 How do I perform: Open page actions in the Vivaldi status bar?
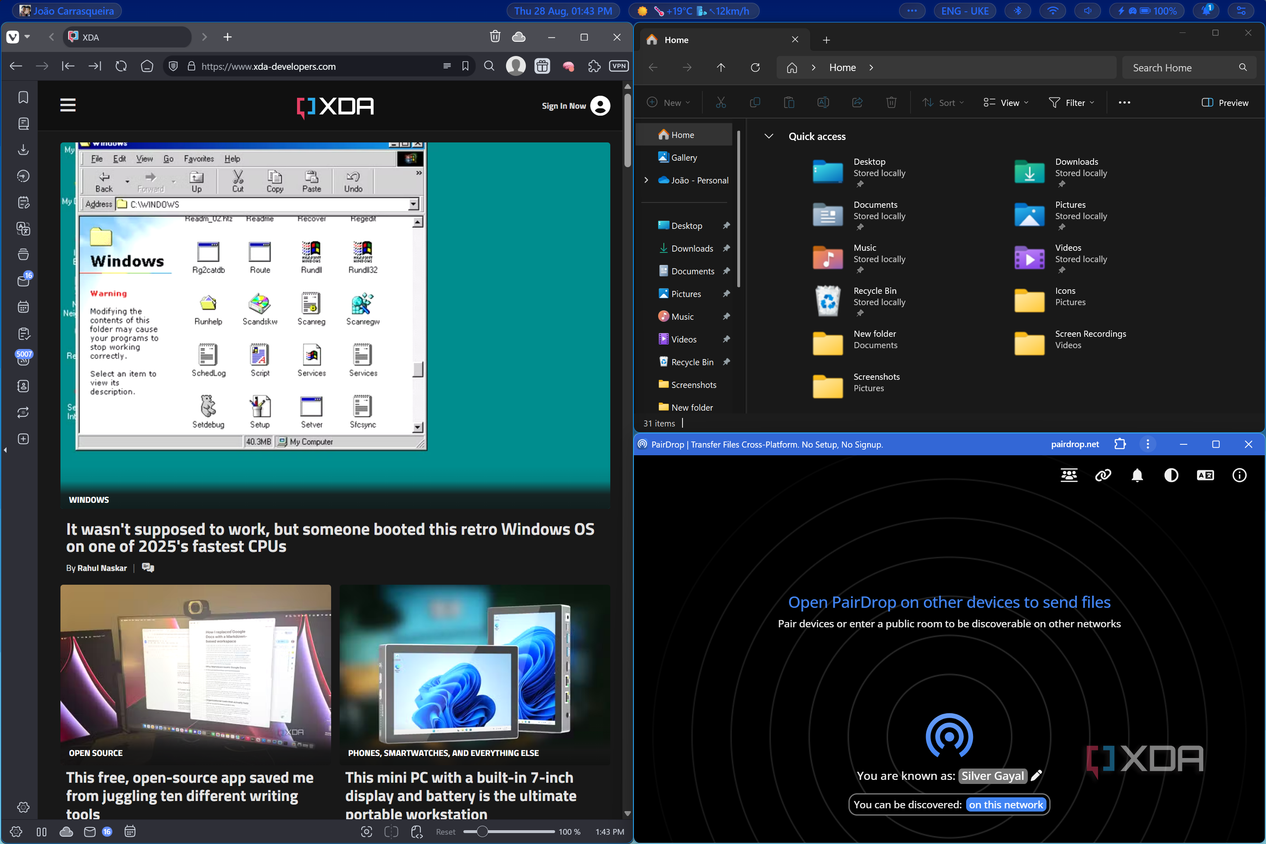click(415, 831)
